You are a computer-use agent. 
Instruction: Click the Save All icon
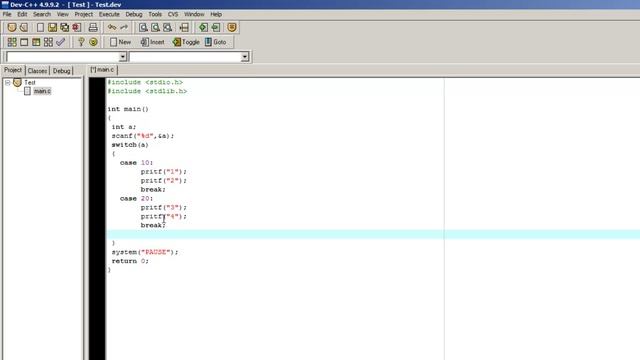tap(64, 27)
